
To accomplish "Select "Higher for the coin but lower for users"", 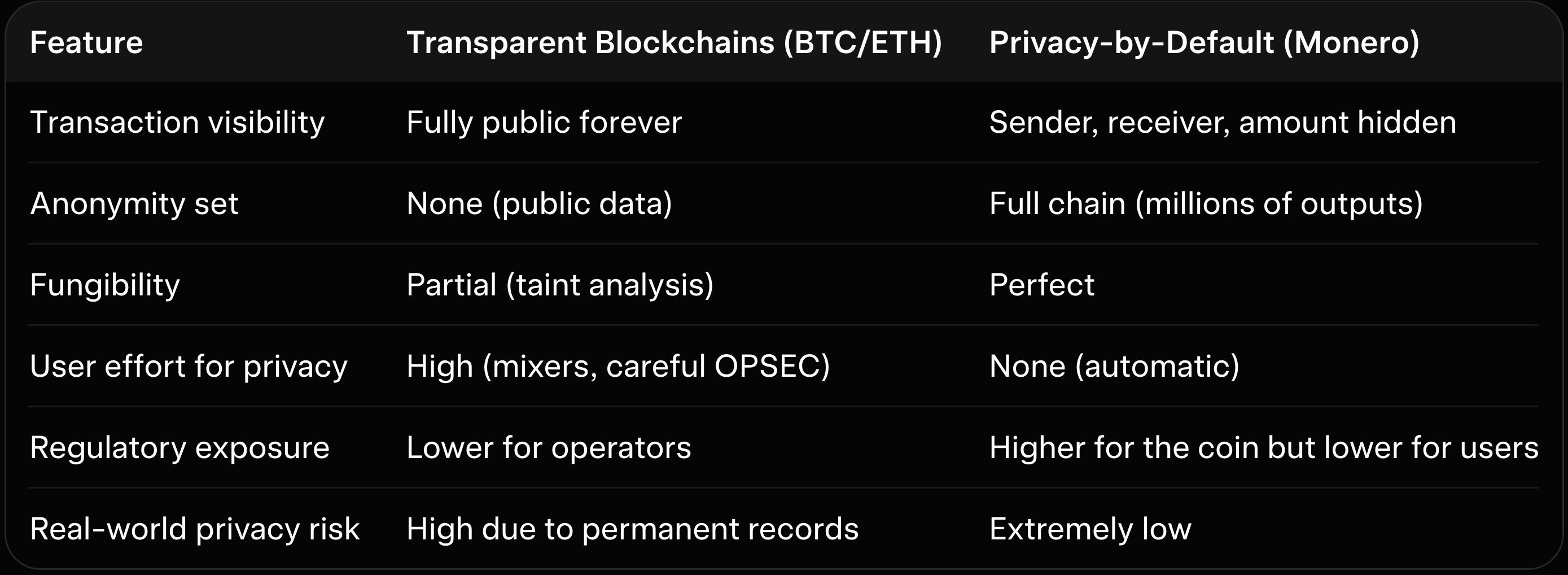I will [1264, 448].
